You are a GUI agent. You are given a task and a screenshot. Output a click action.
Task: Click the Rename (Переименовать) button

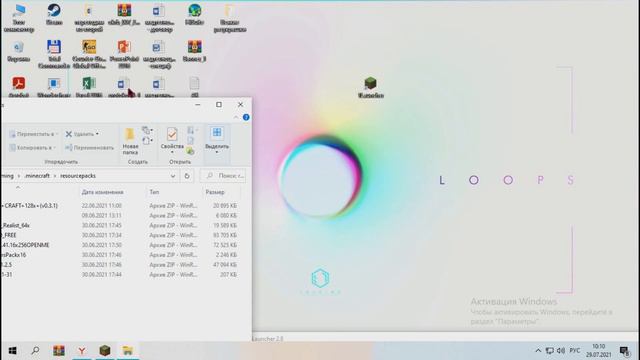[89, 147]
